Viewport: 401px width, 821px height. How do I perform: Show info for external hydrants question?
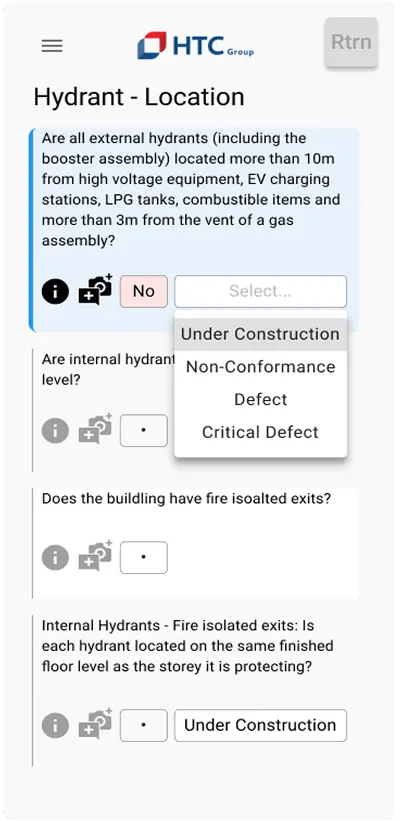click(x=55, y=291)
